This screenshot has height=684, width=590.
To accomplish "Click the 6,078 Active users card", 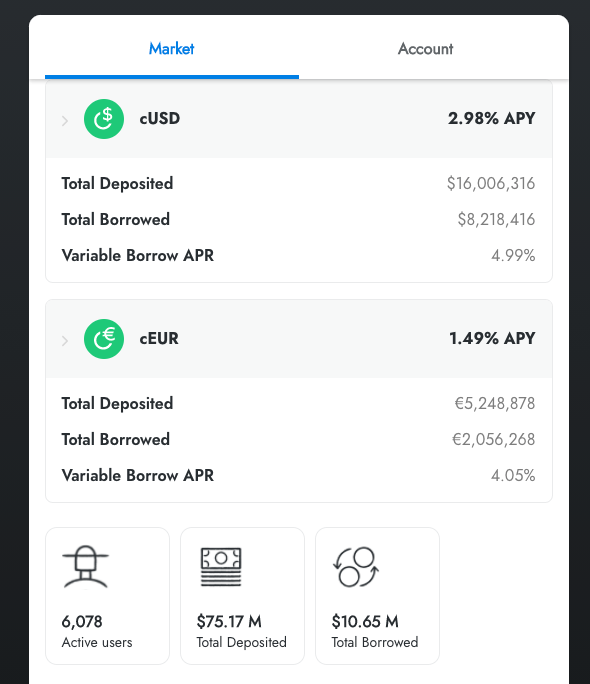I will [107, 596].
